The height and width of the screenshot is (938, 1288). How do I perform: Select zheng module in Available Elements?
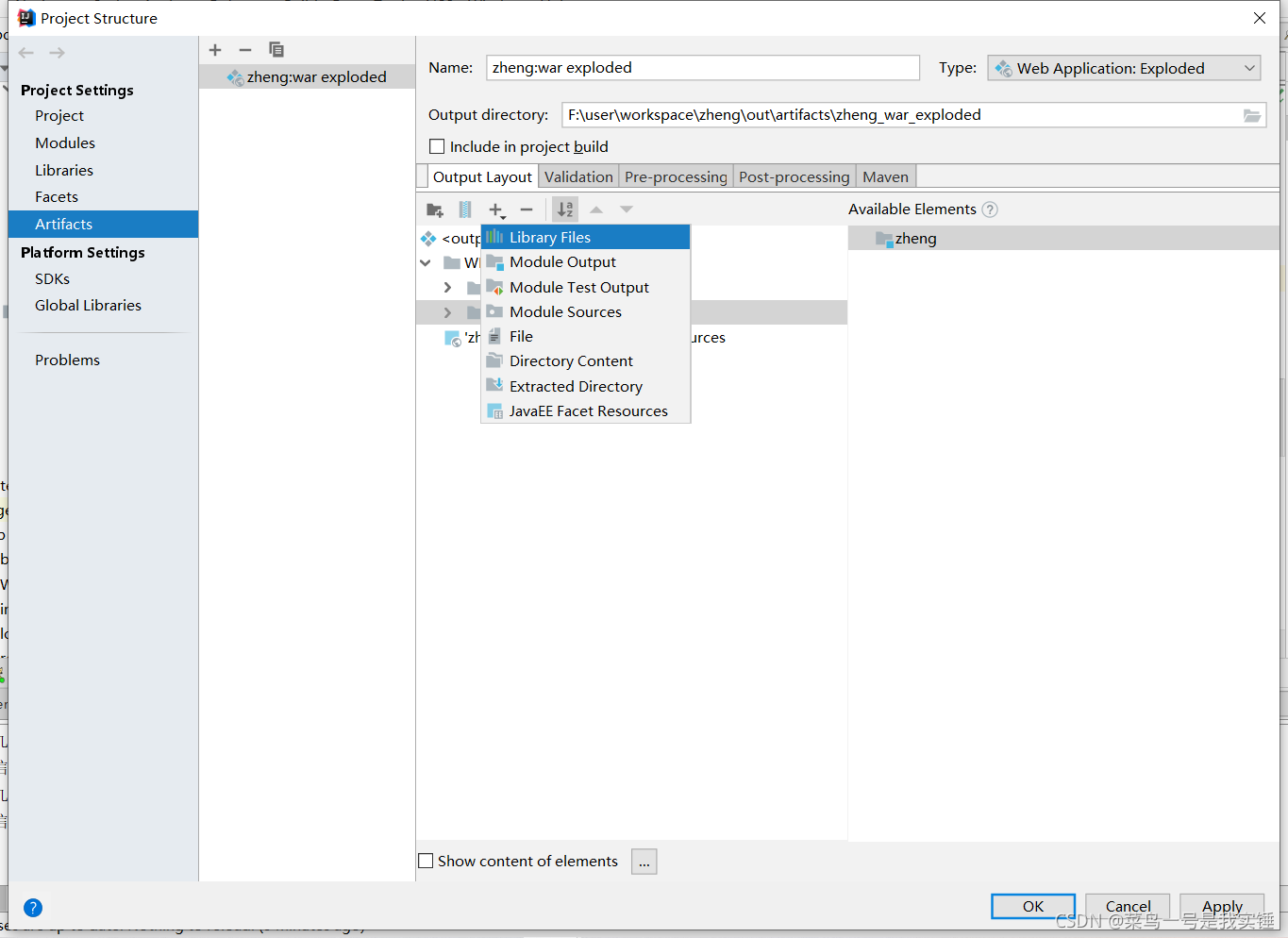click(1063, 238)
